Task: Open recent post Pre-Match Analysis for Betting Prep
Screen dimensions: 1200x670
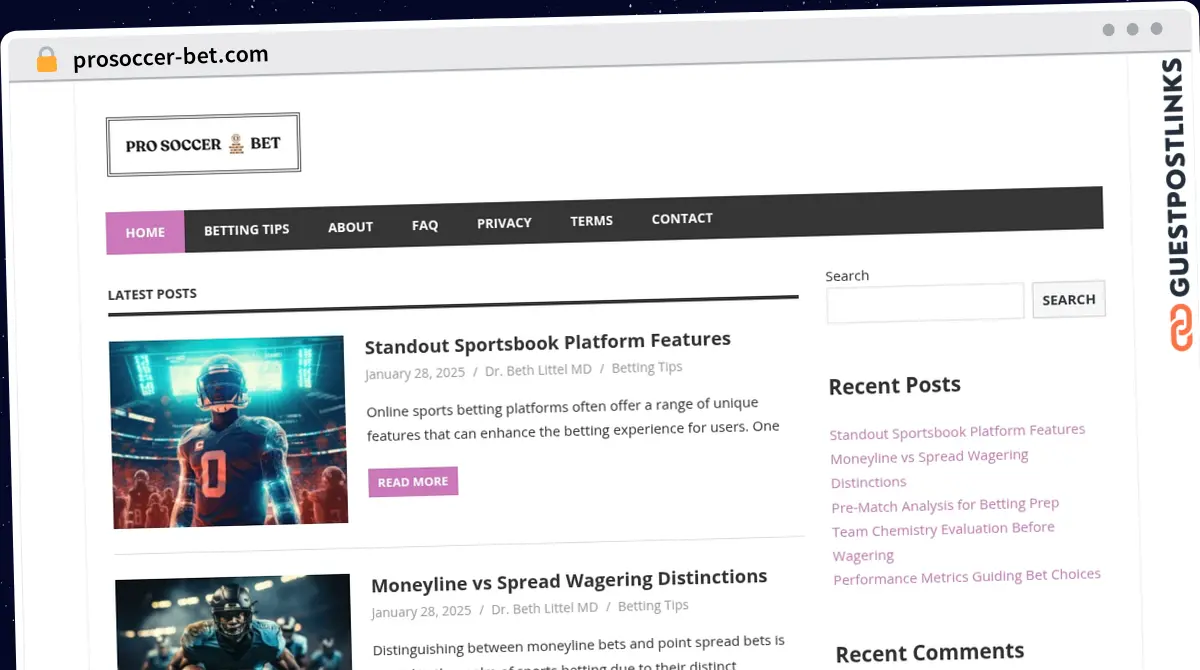Action: [x=945, y=505]
